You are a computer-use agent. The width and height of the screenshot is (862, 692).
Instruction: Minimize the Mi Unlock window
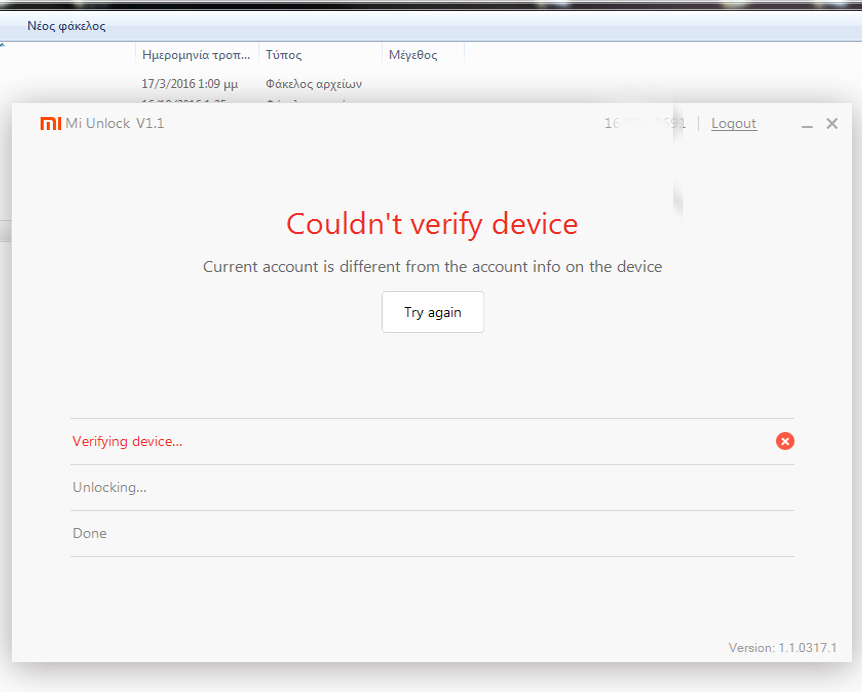click(x=807, y=125)
